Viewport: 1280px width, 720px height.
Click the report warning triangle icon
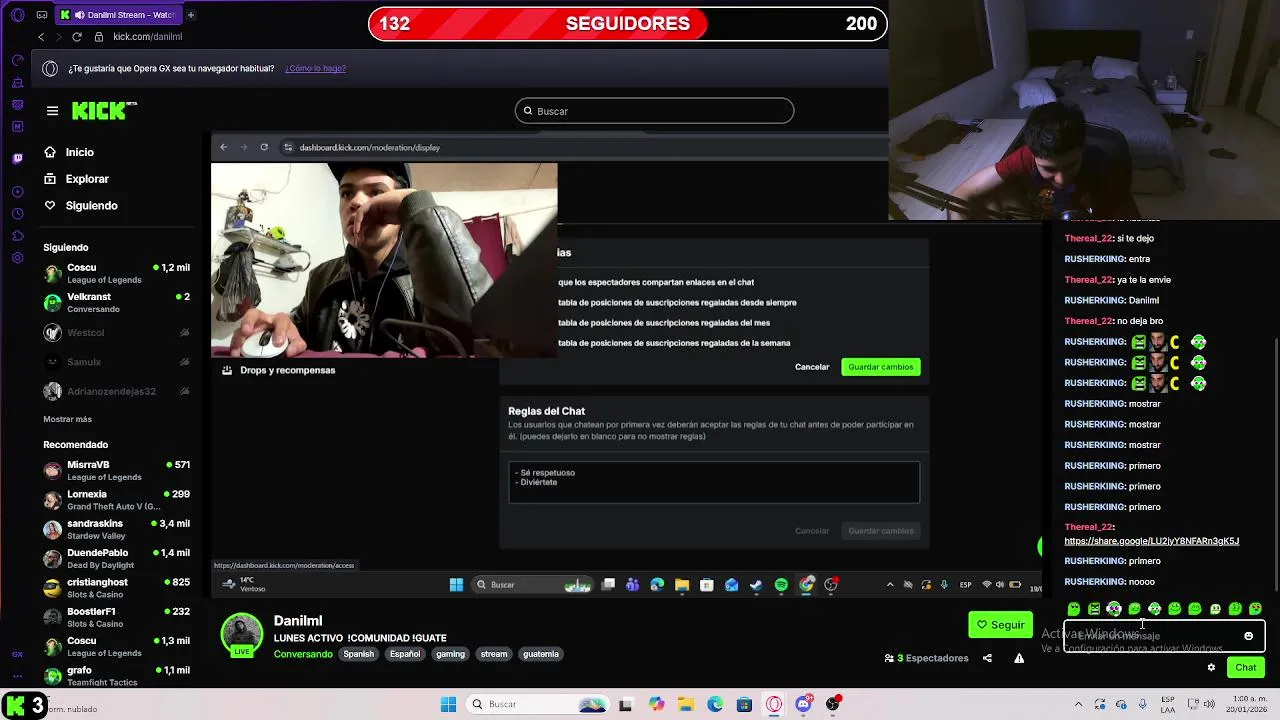coord(1019,658)
